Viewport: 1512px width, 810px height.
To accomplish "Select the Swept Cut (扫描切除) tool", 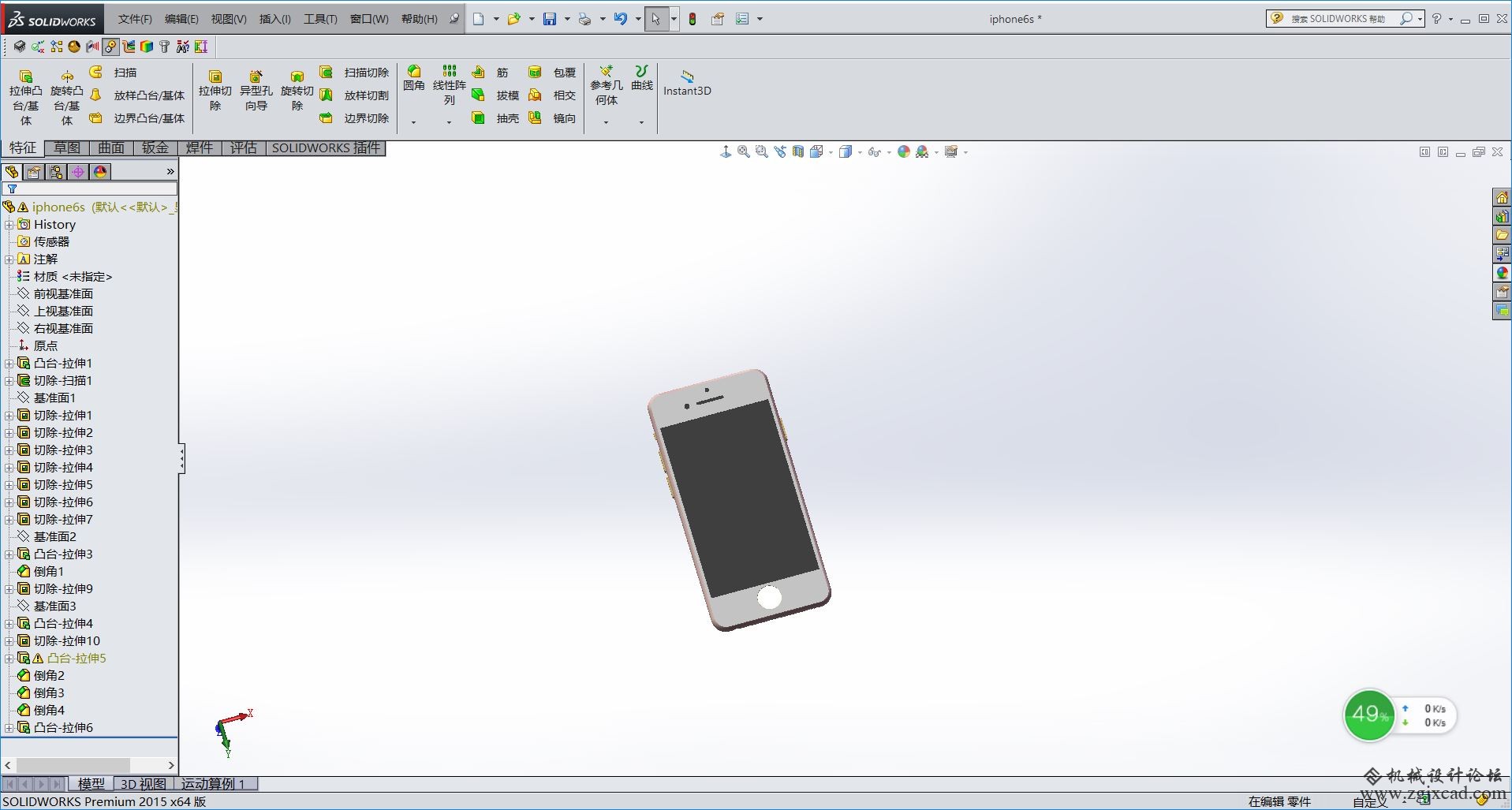I will tap(354, 73).
